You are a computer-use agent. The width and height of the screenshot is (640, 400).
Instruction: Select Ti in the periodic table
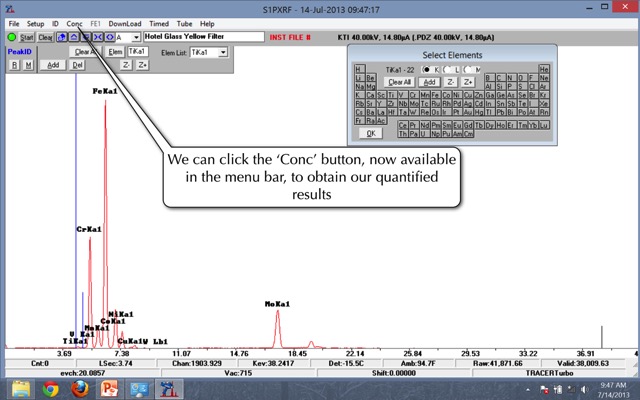click(x=392, y=95)
